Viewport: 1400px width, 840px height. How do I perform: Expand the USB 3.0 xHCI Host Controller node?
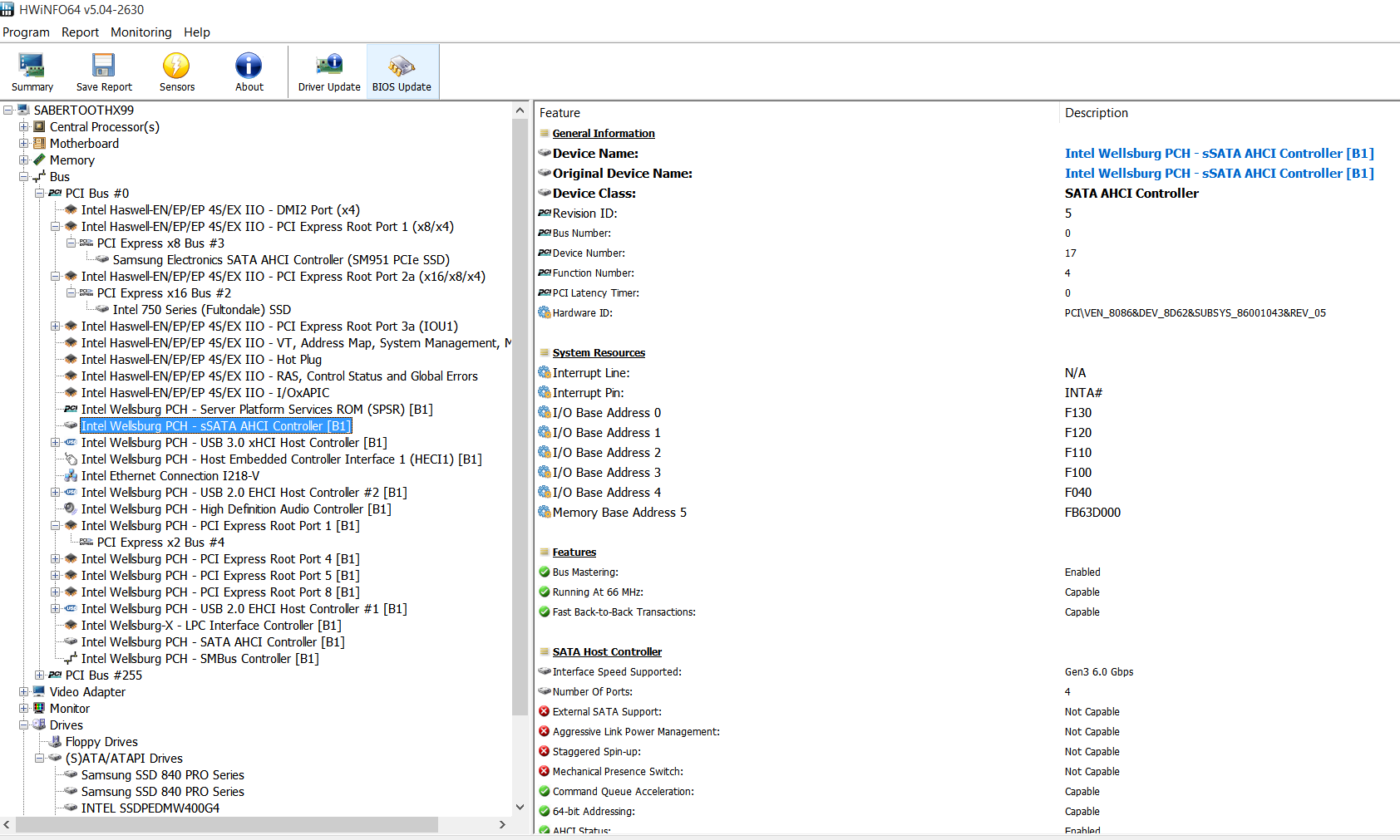click(55, 442)
